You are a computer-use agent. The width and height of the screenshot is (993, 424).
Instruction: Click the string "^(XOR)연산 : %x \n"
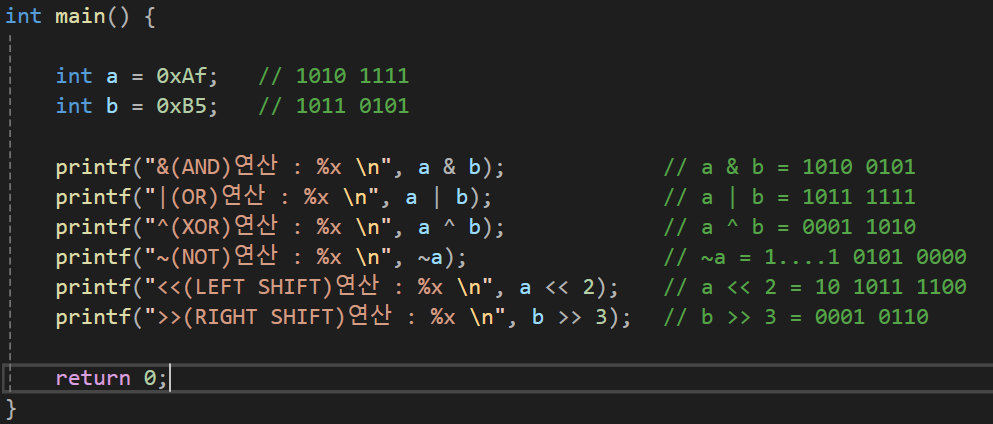(269, 227)
